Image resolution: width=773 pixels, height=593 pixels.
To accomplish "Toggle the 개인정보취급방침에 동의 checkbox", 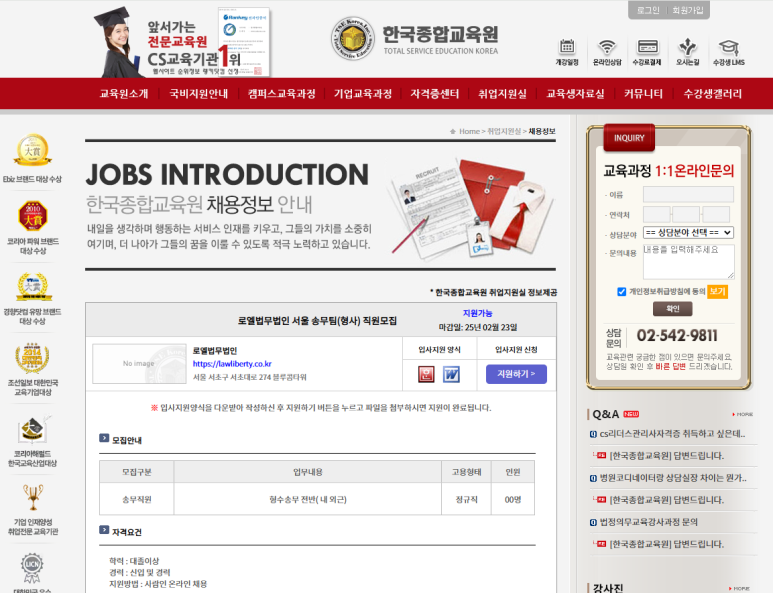I will tap(622, 292).
